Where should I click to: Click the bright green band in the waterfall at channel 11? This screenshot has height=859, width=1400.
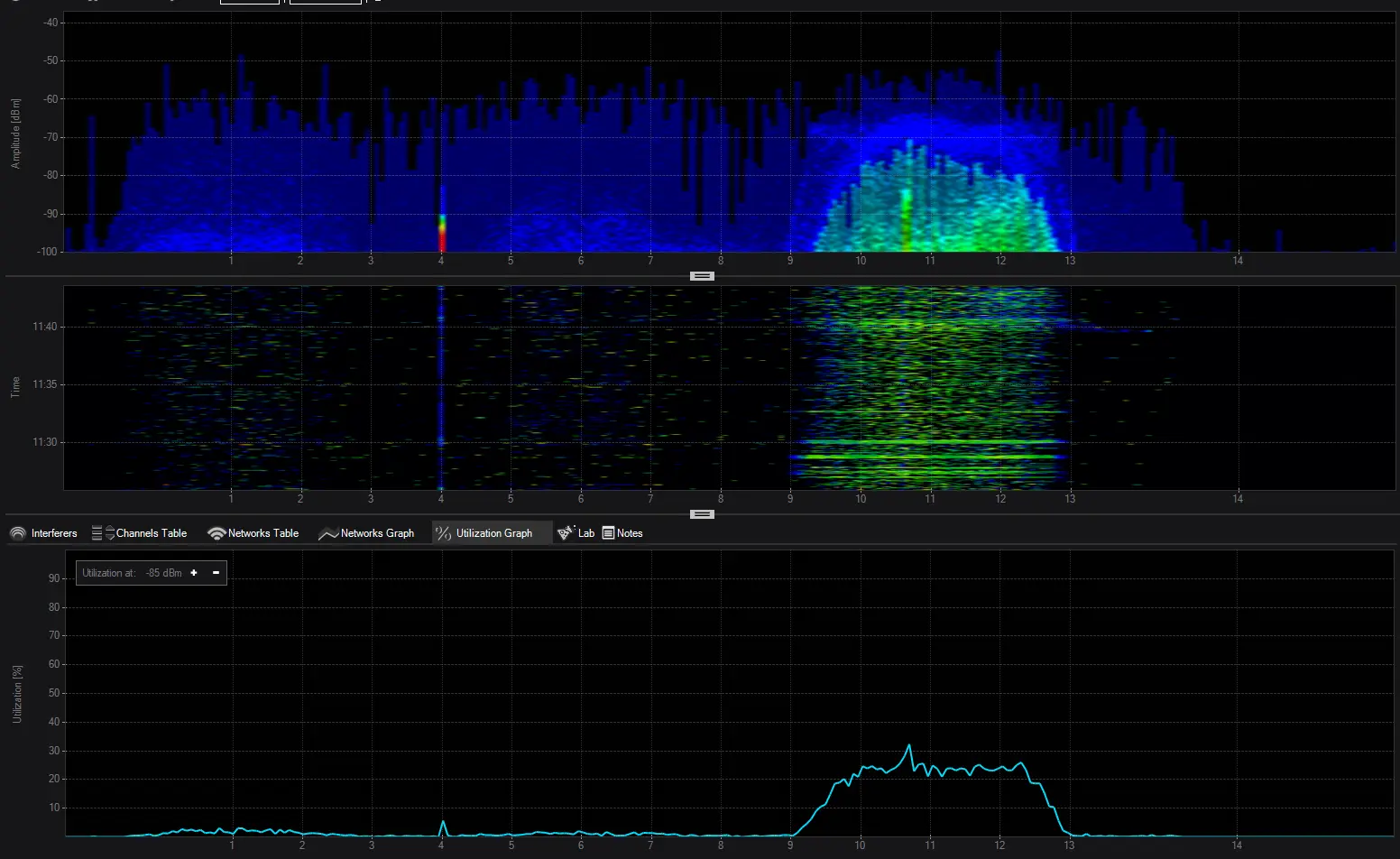tap(929, 457)
